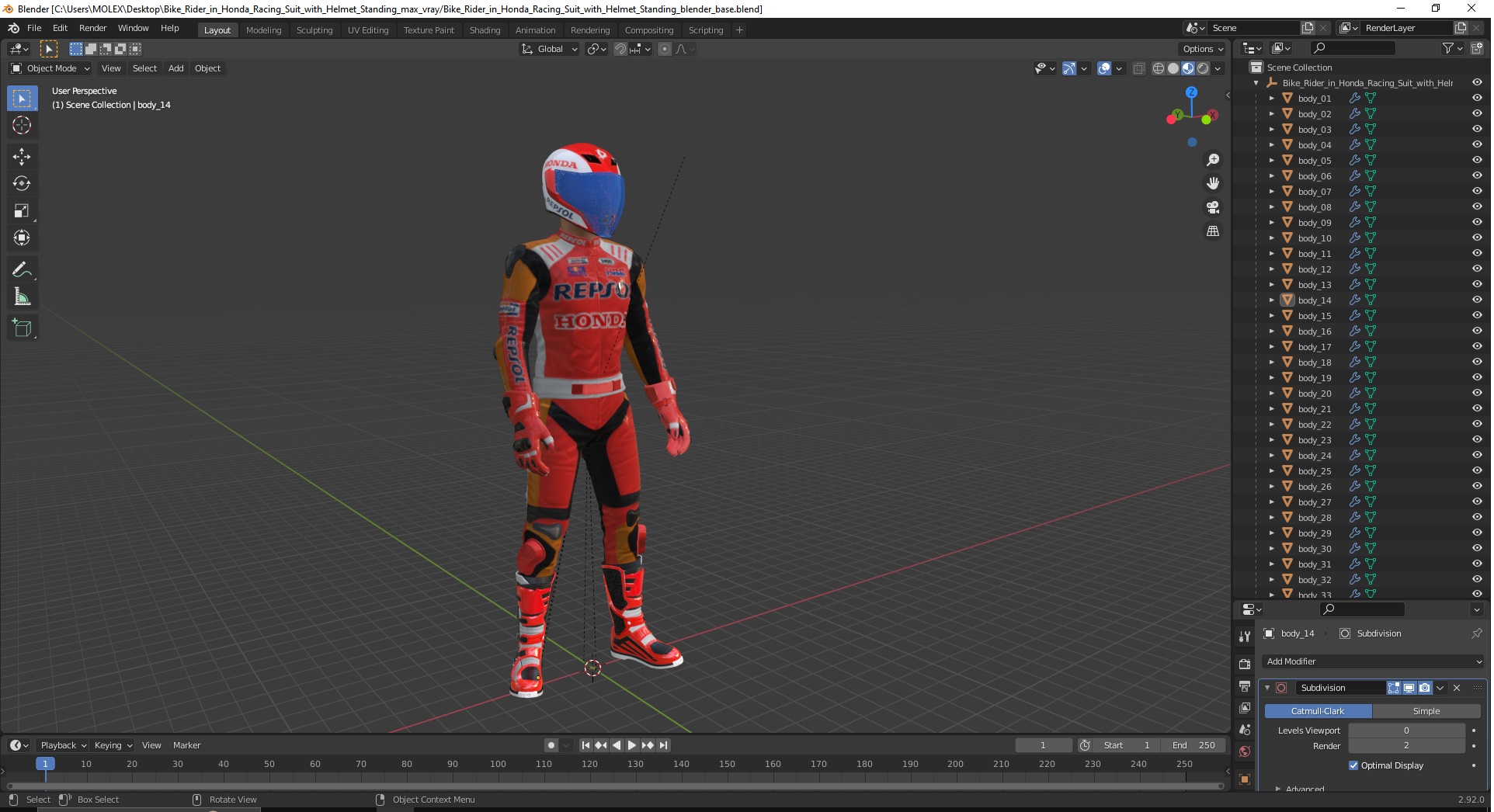Open the Tool properties tab
Image resolution: width=1494 pixels, height=812 pixels.
point(1245,637)
